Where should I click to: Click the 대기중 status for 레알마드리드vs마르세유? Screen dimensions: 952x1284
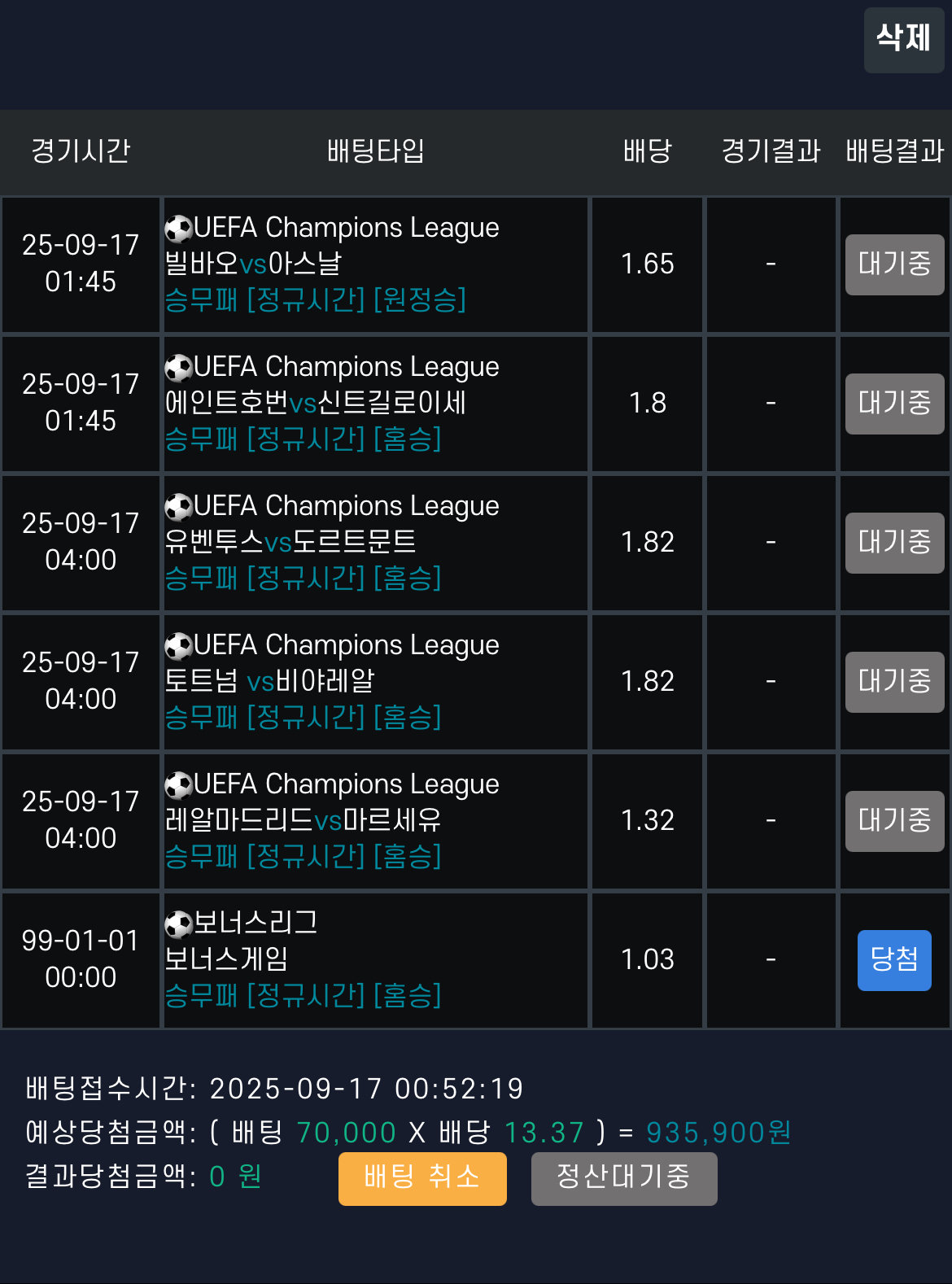click(893, 821)
